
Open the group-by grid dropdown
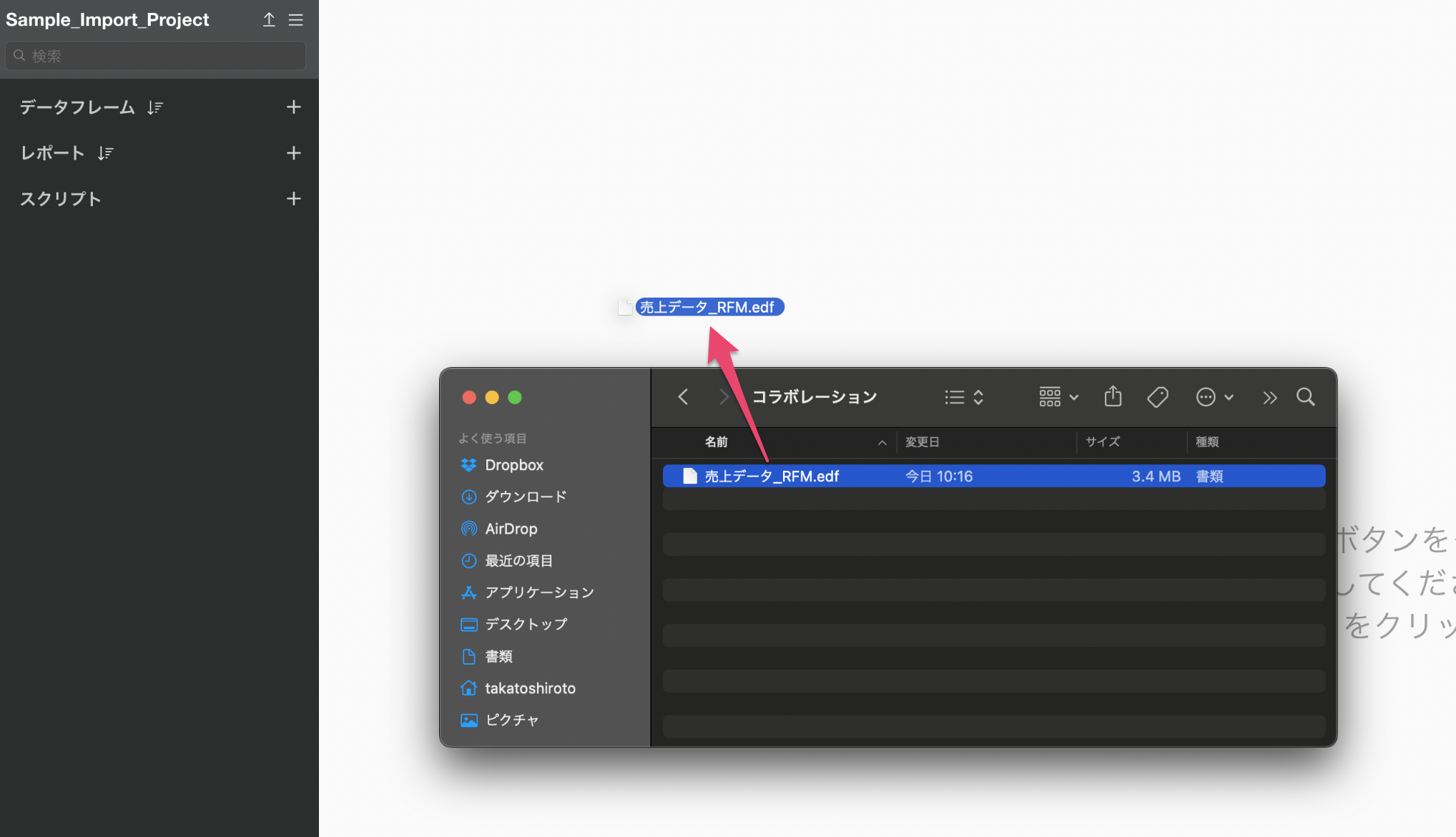pos(1058,397)
